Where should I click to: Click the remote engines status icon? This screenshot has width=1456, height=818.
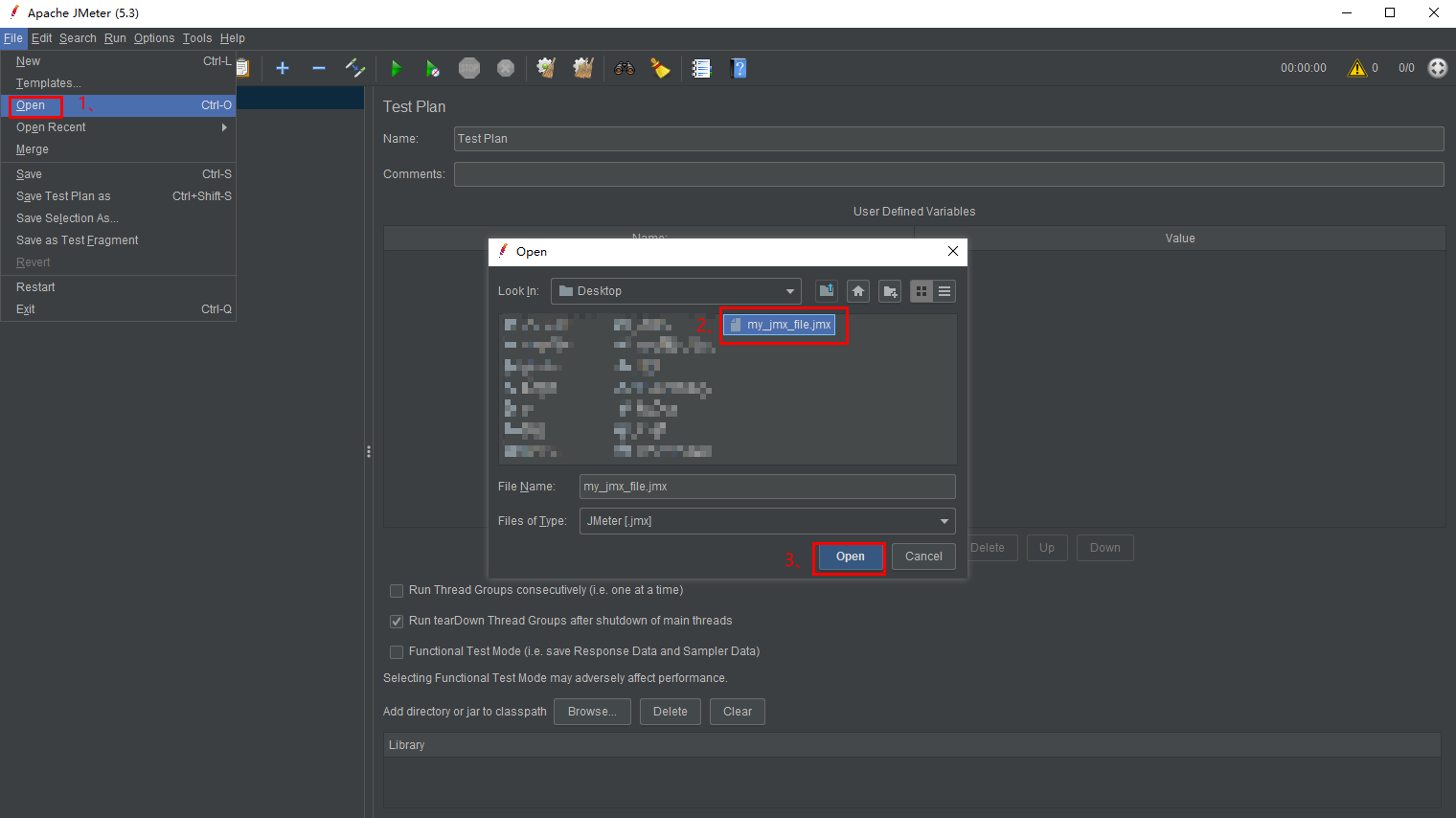coord(1438,68)
